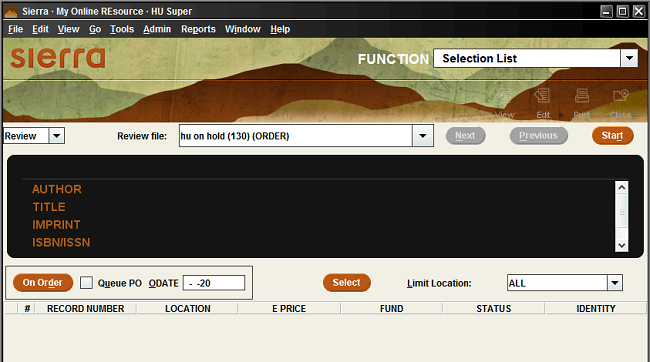Screen dimensions: 650x362
Task: Click the Sierra app icon in title bar
Action: 10,12
